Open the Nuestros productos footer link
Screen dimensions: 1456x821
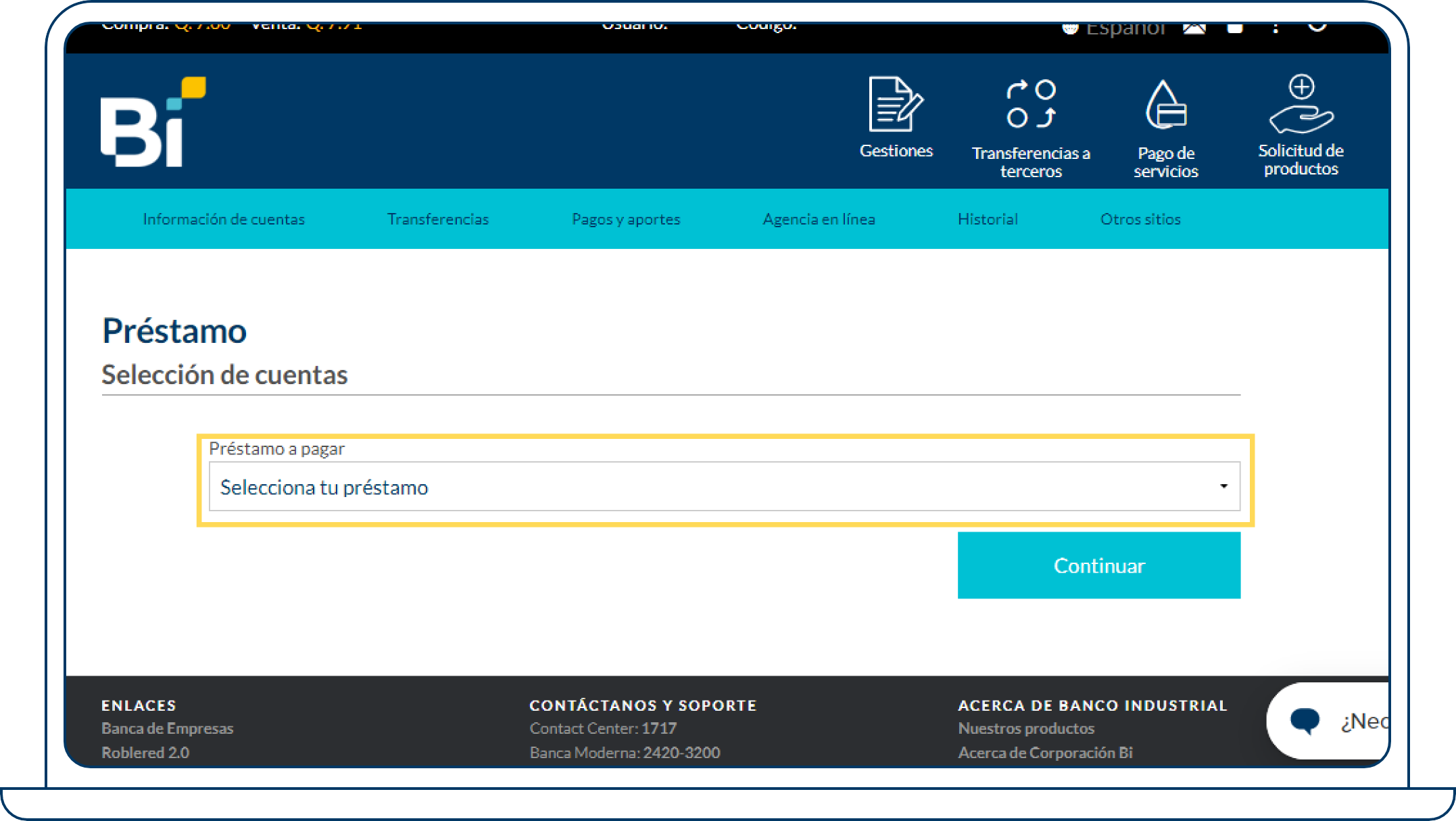(1025, 728)
